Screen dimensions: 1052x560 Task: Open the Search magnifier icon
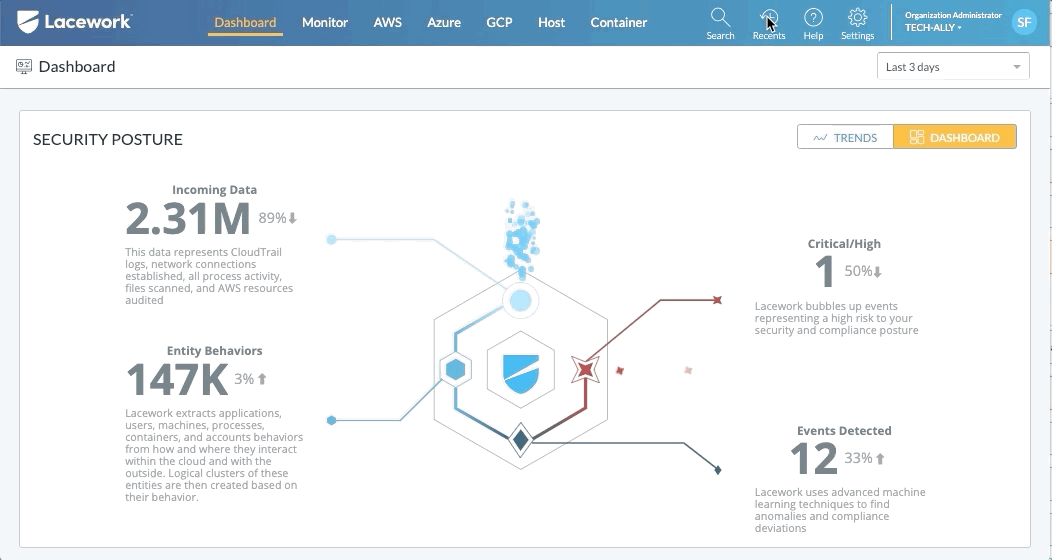click(x=720, y=18)
